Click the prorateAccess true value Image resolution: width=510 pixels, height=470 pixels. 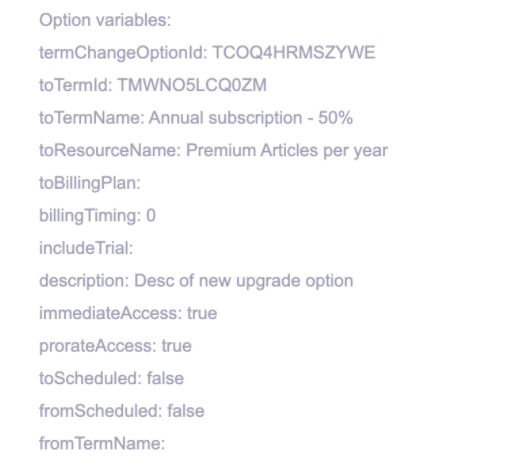tap(177, 346)
